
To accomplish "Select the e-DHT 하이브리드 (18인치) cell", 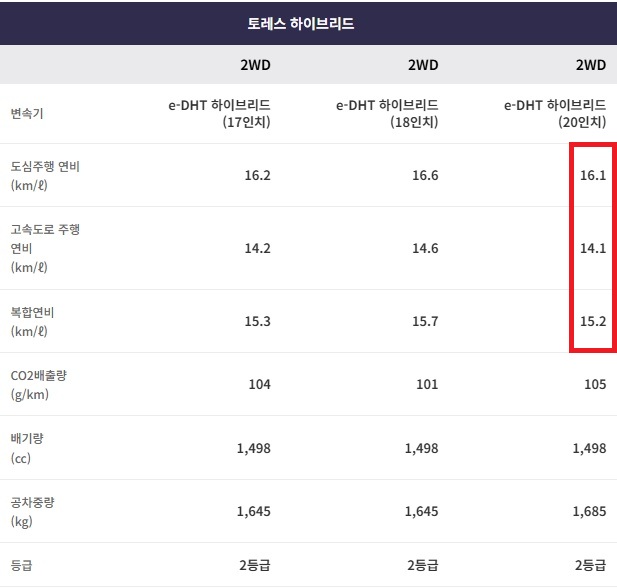I will click(x=387, y=113).
